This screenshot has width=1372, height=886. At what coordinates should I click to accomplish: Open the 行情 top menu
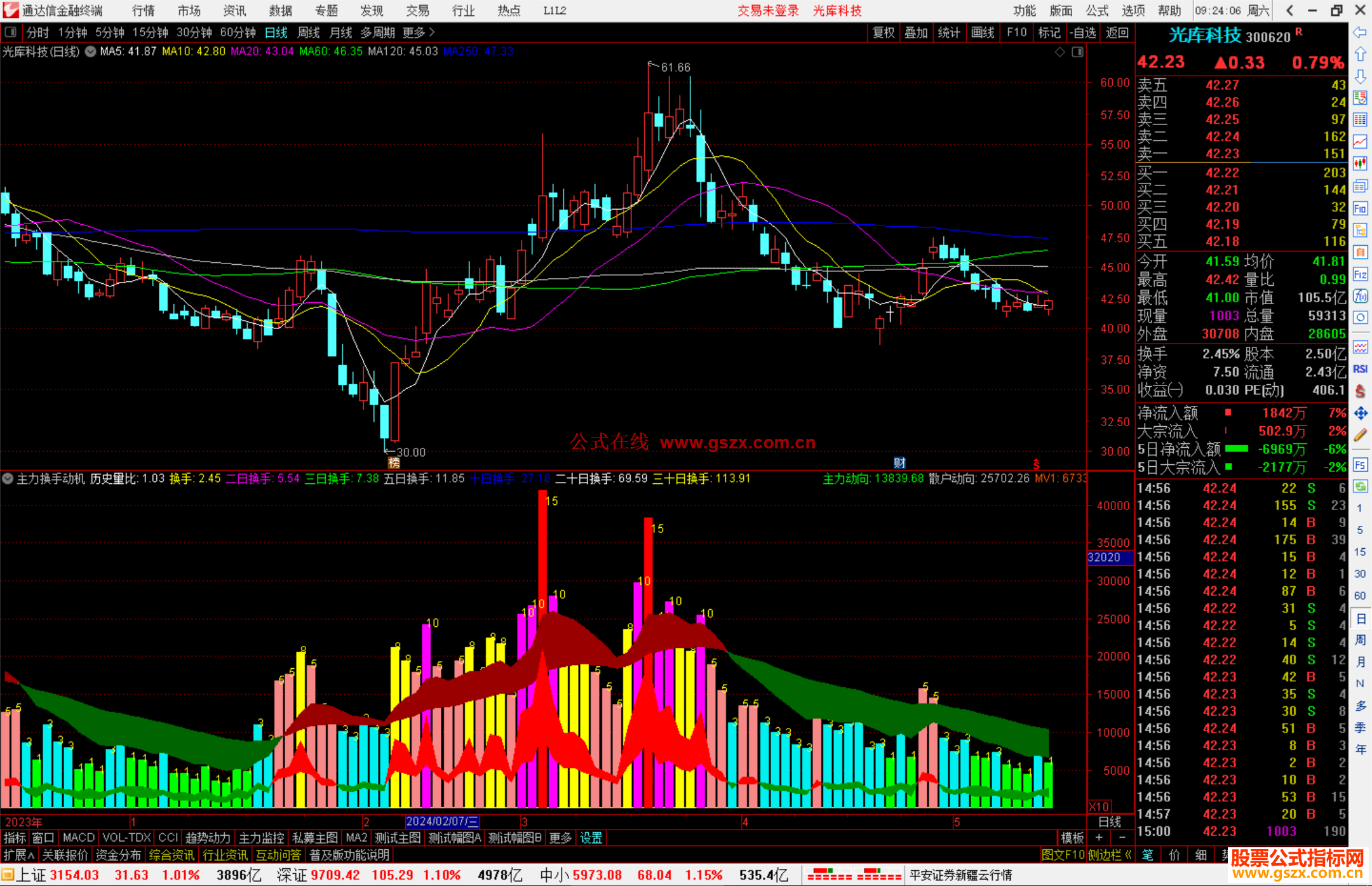pos(144,11)
